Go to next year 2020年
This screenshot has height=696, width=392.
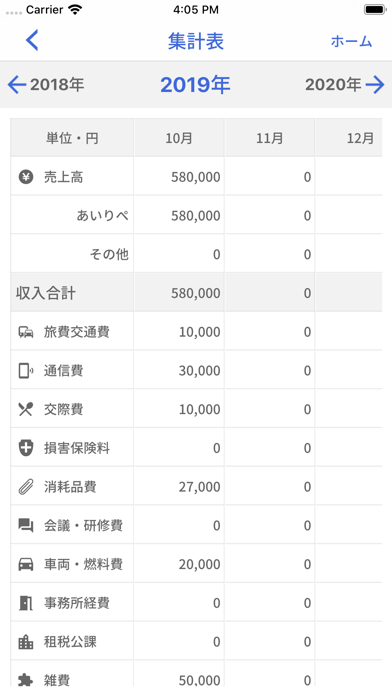pyautogui.click(x=344, y=84)
